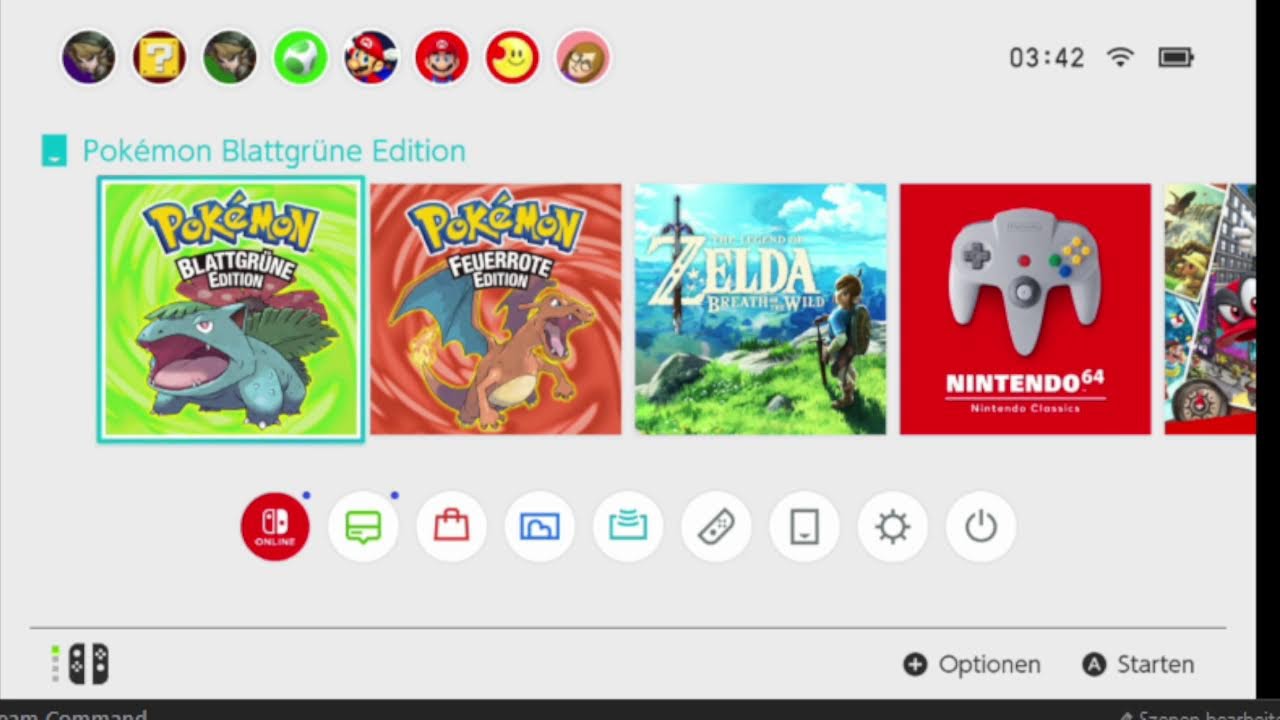Open the green News icon

[363, 526]
